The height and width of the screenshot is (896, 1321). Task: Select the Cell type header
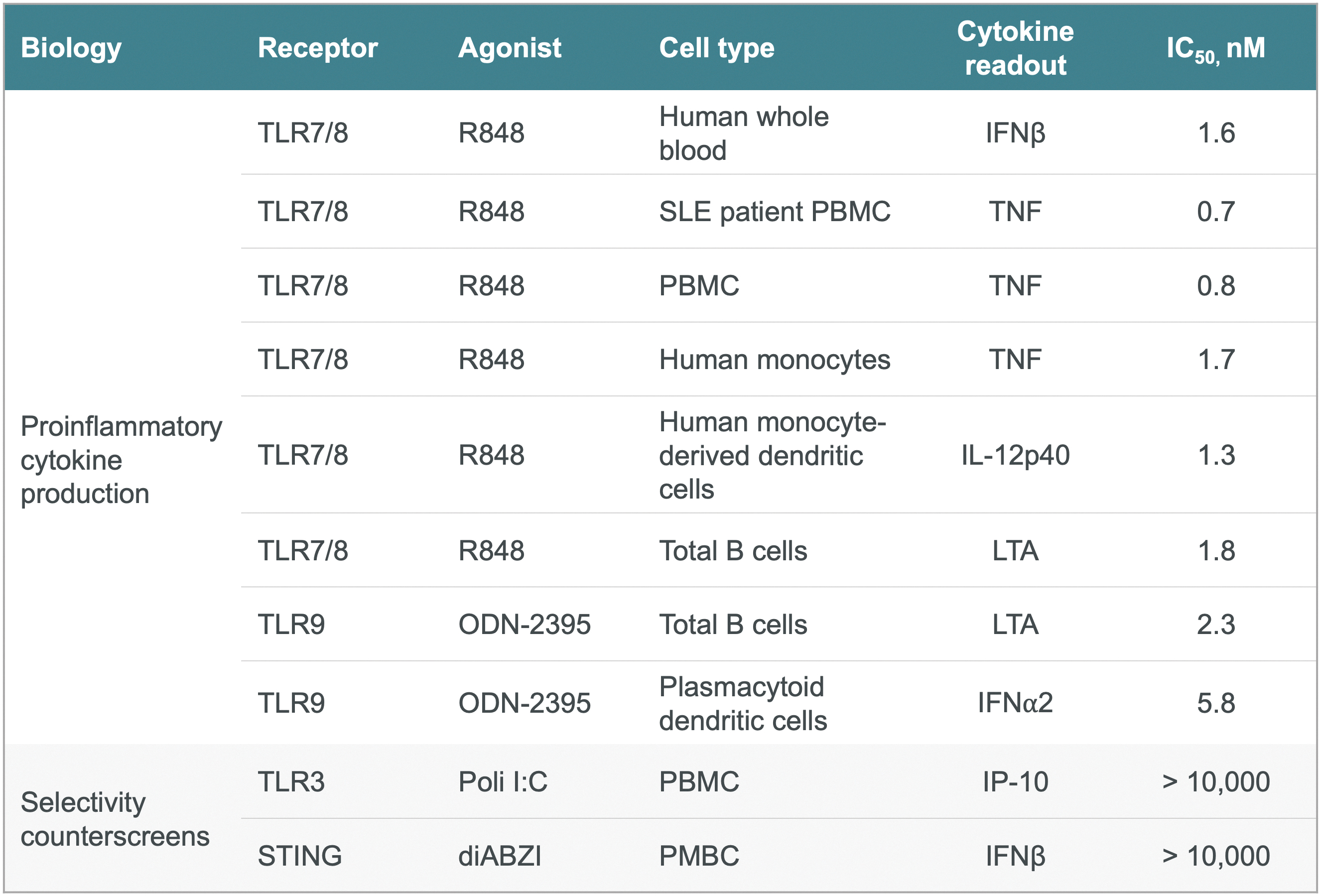tap(717, 48)
